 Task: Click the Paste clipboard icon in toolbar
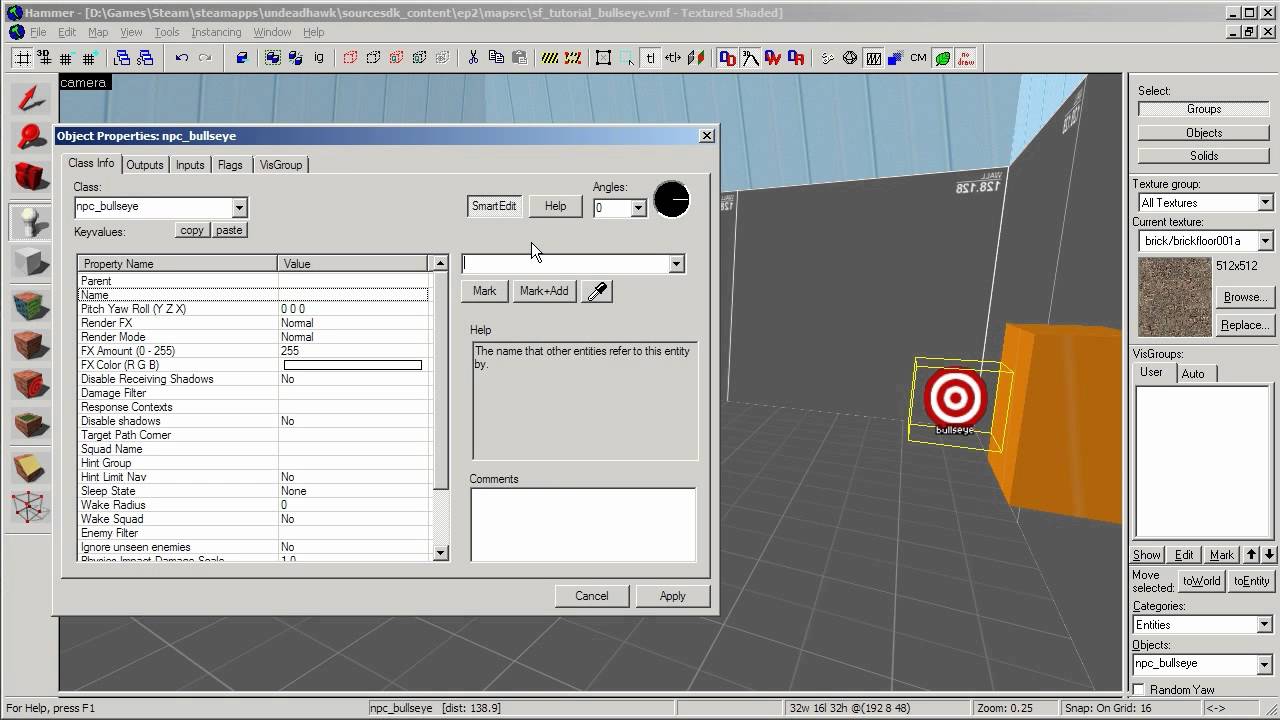519,58
